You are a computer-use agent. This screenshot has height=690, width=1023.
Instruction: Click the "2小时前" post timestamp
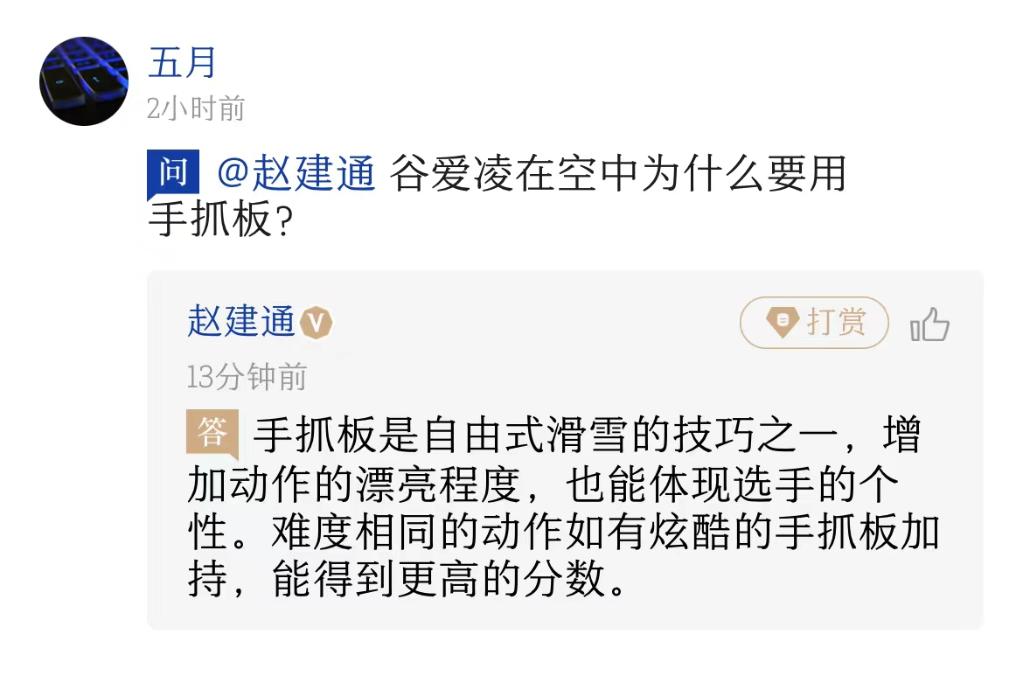tap(195, 108)
